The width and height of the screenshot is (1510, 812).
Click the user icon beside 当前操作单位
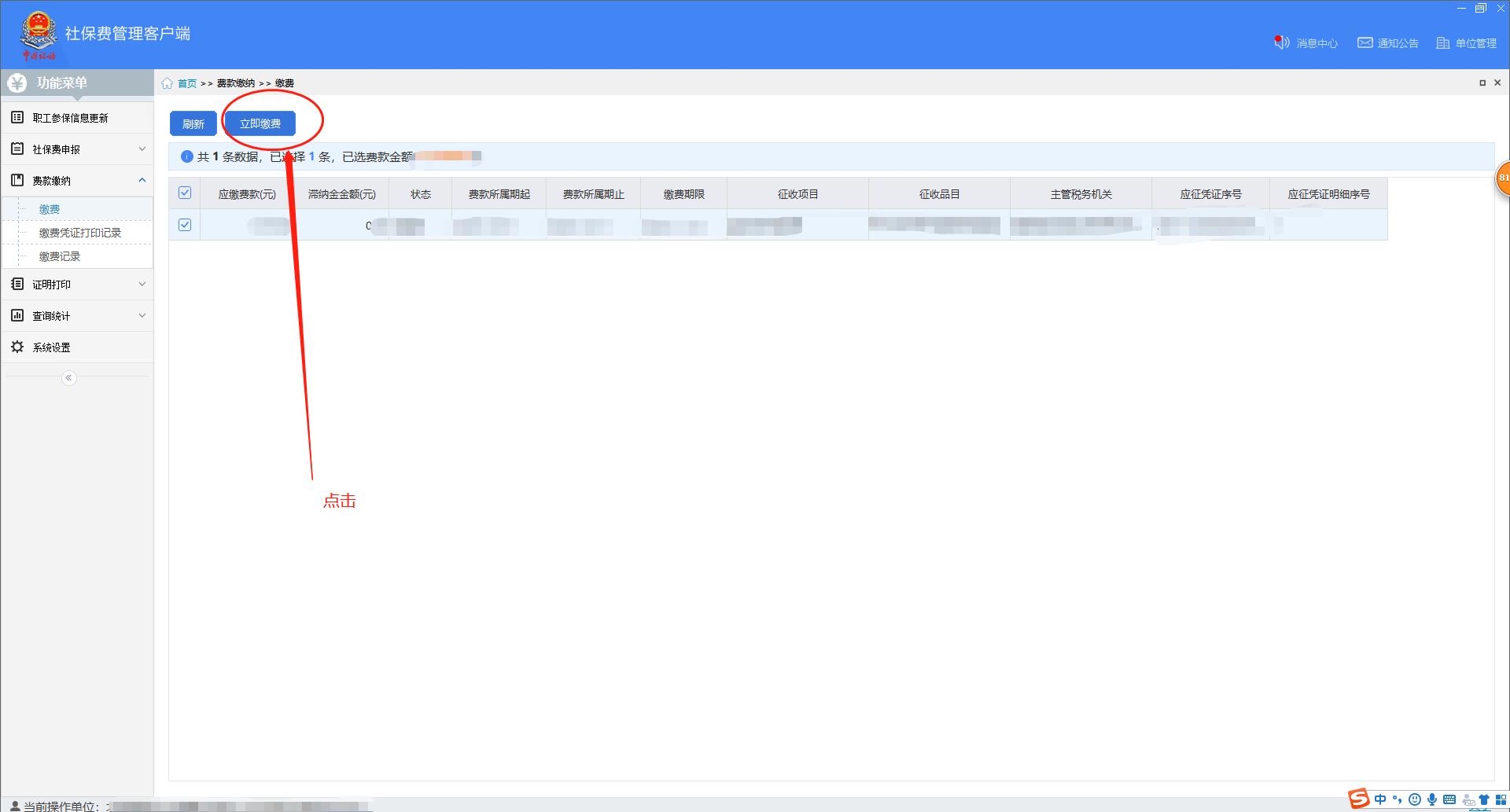(15, 806)
